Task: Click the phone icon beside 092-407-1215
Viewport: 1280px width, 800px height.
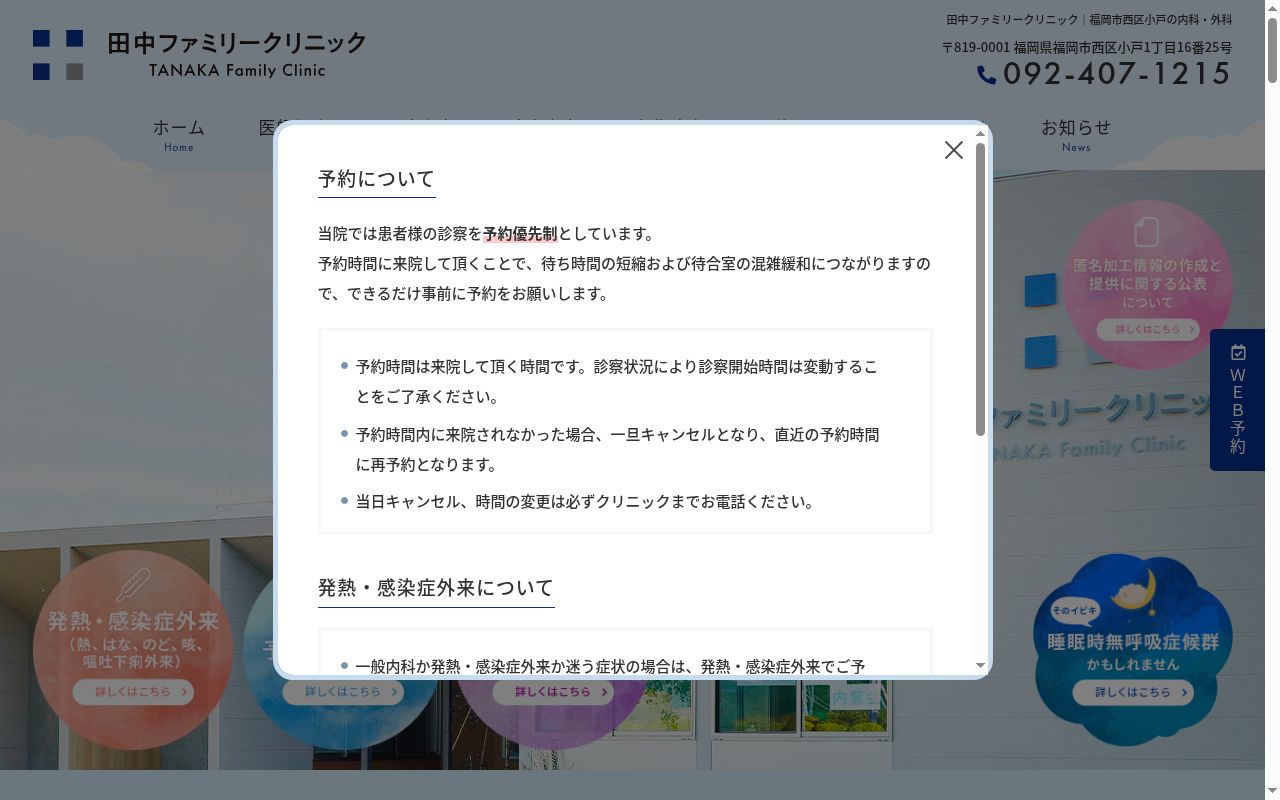Action: [986, 75]
